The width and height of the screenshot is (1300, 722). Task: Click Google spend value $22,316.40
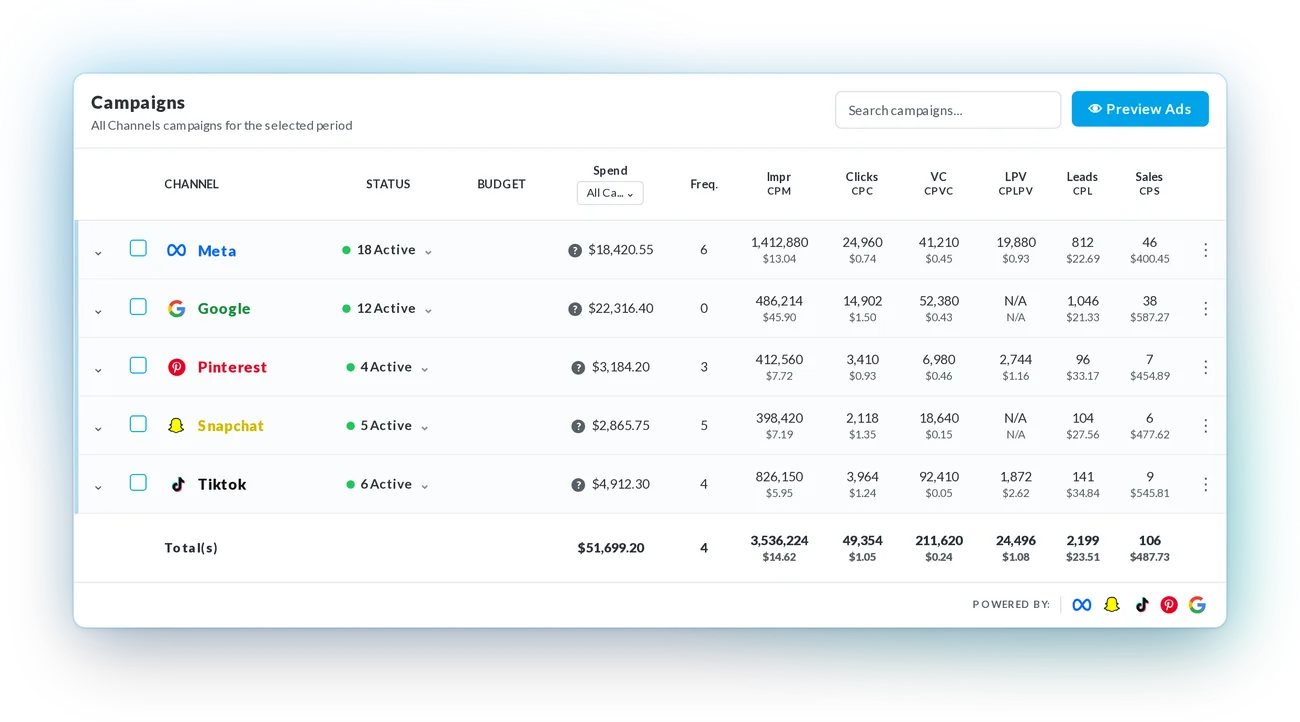click(x=621, y=309)
